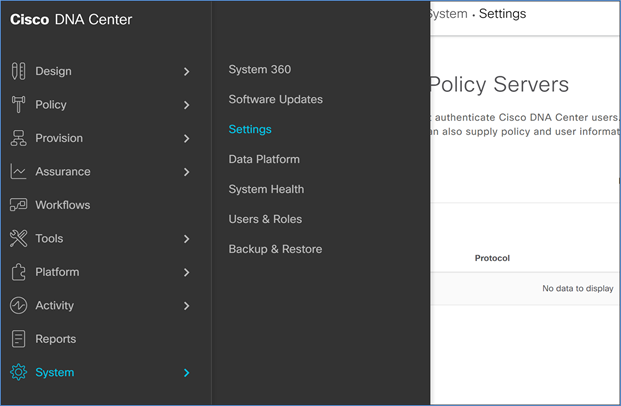Open Backup & Restore from submenu
Viewport: 621px width, 406px height.
point(275,249)
